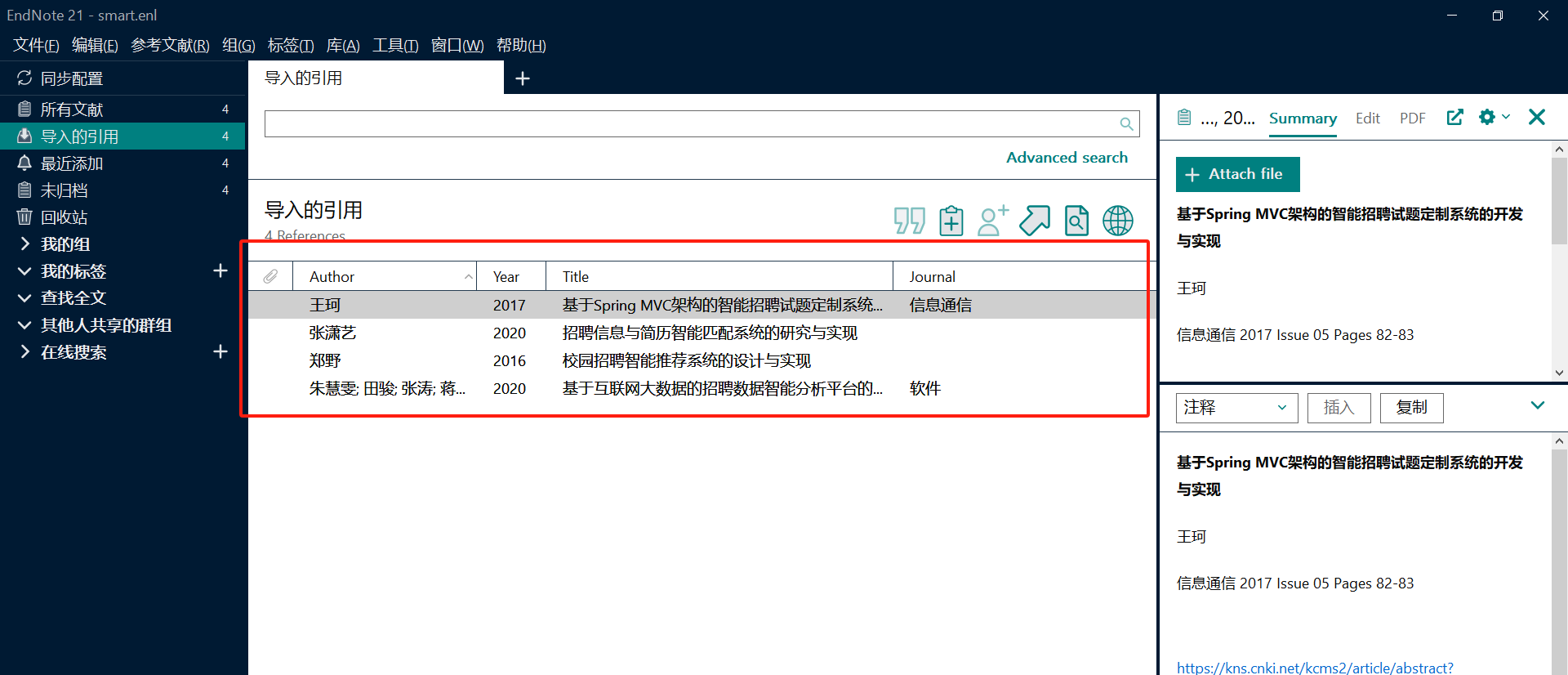
Task: Collapse the preview pane chevron
Action: [1538, 405]
